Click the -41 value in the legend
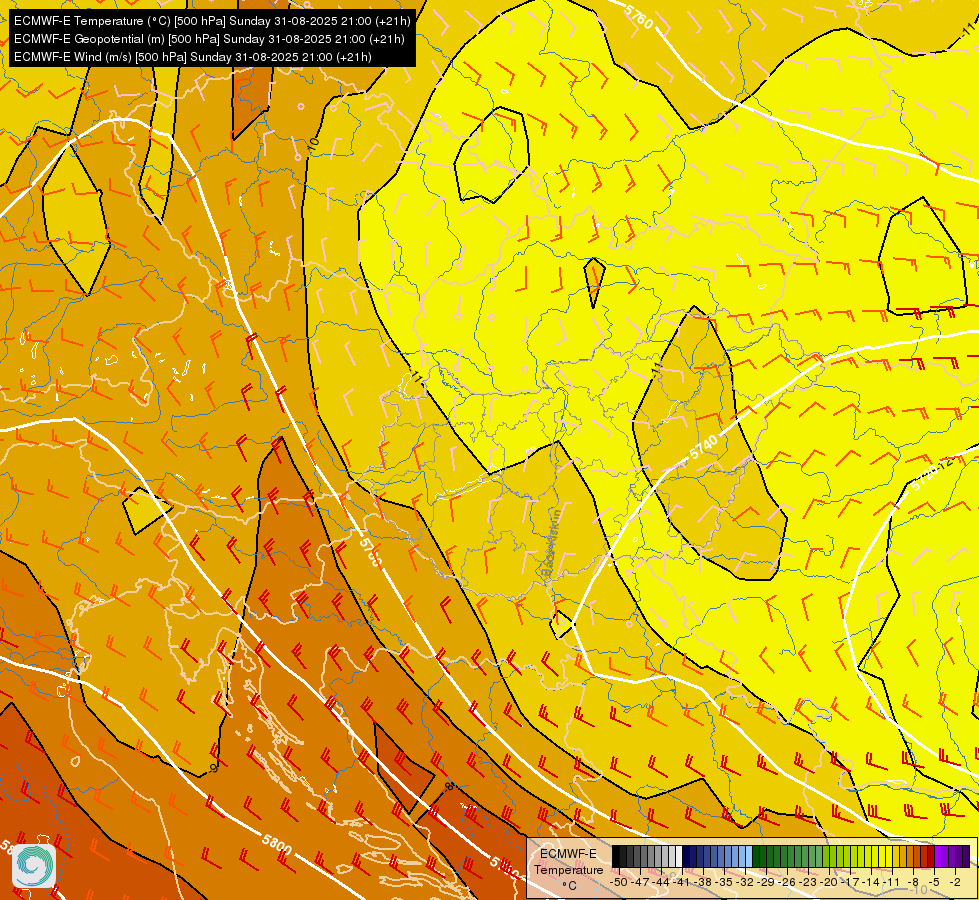Screen dimensions: 979x900 pyautogui.click(x=681, y=882)
